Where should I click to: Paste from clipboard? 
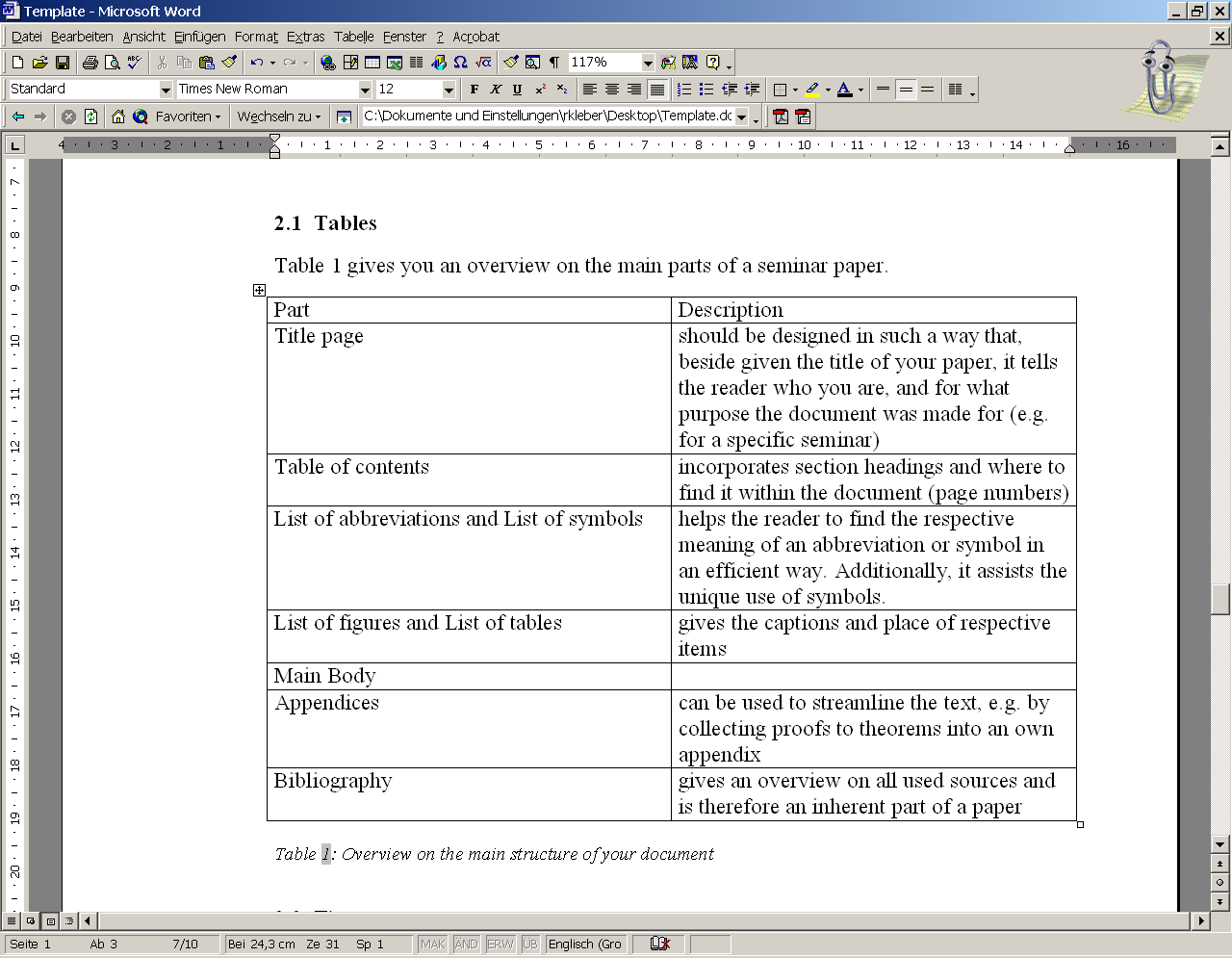(x=206, y=63)
